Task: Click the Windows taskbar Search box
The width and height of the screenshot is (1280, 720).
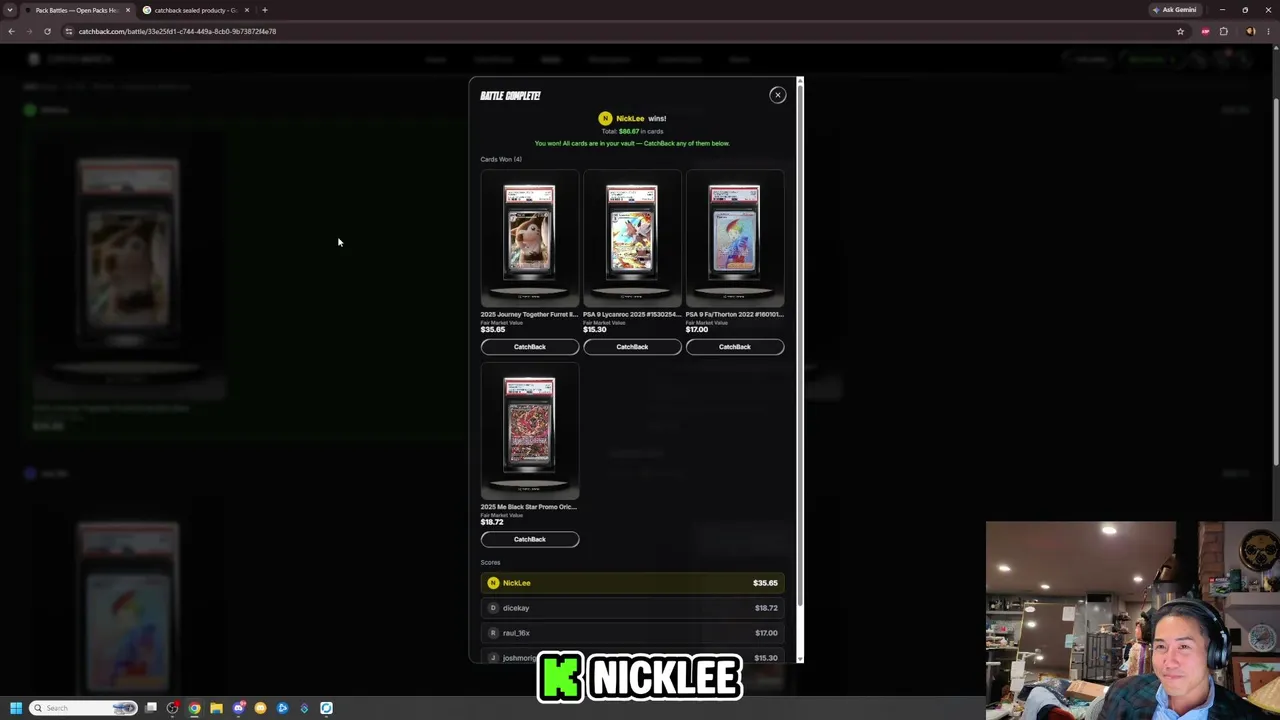Action: (83, 708)
